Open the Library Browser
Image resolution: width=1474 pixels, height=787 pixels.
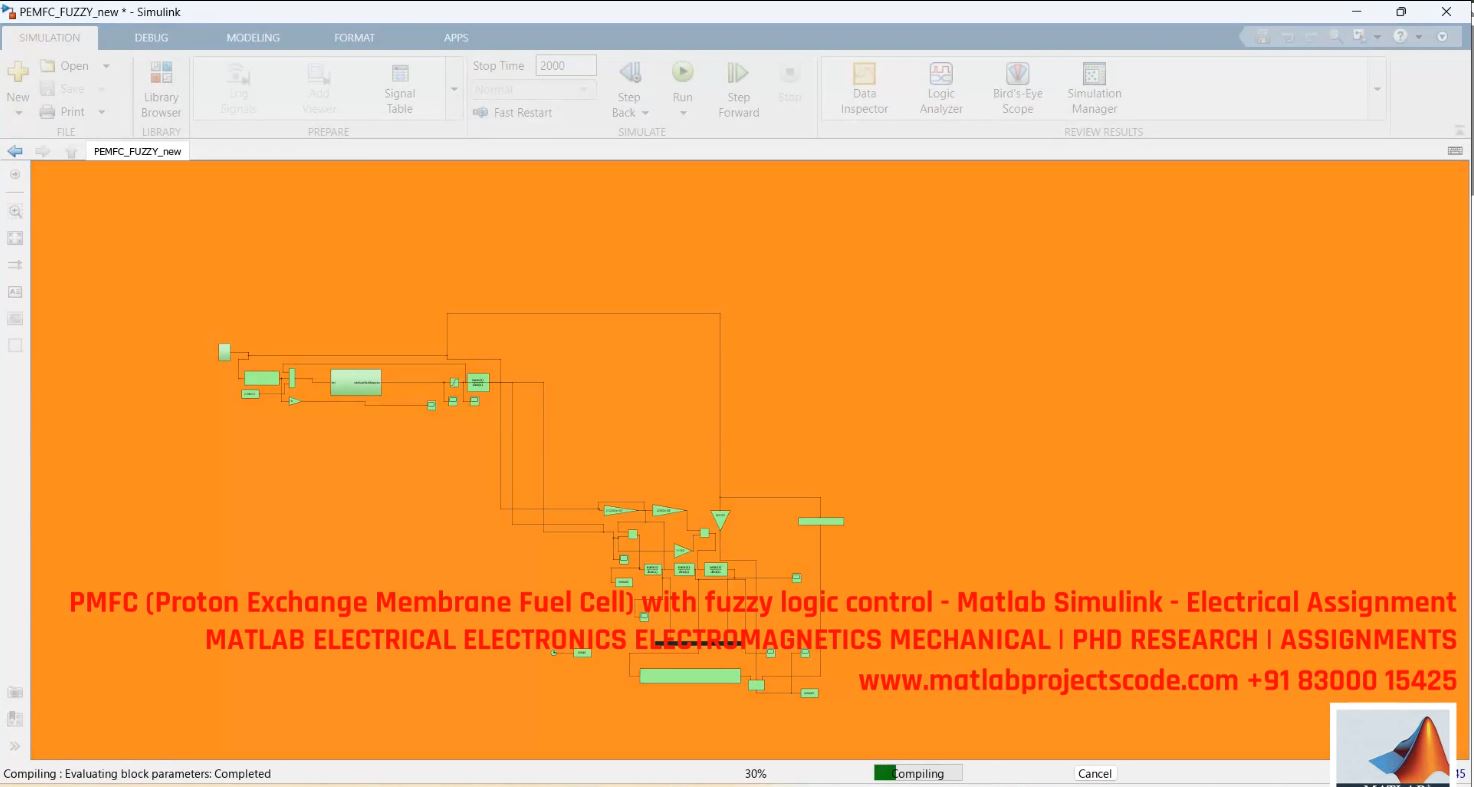[x=160, y=88]
